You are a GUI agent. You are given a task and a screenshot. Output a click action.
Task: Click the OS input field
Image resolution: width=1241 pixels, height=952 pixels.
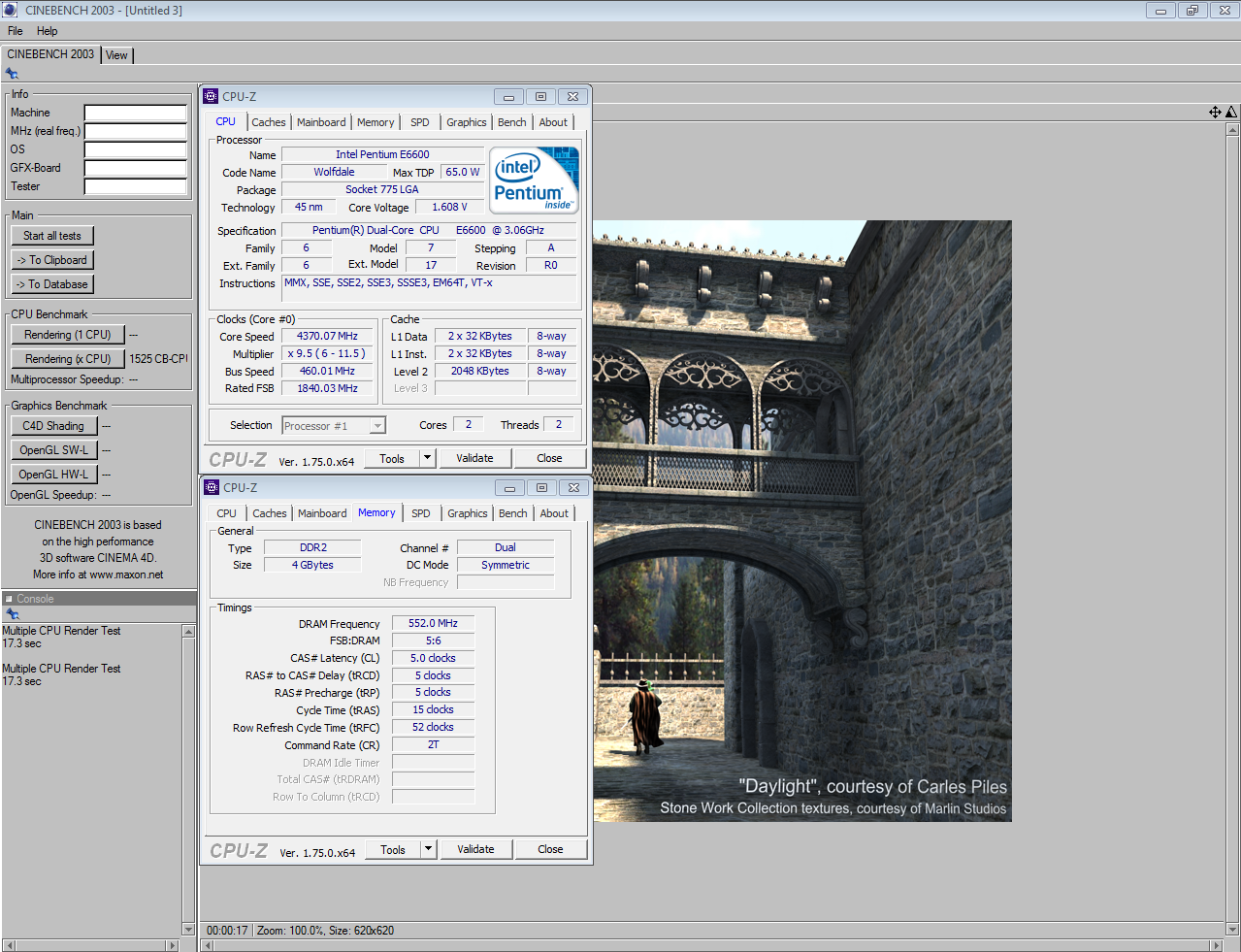pos(135,150)
